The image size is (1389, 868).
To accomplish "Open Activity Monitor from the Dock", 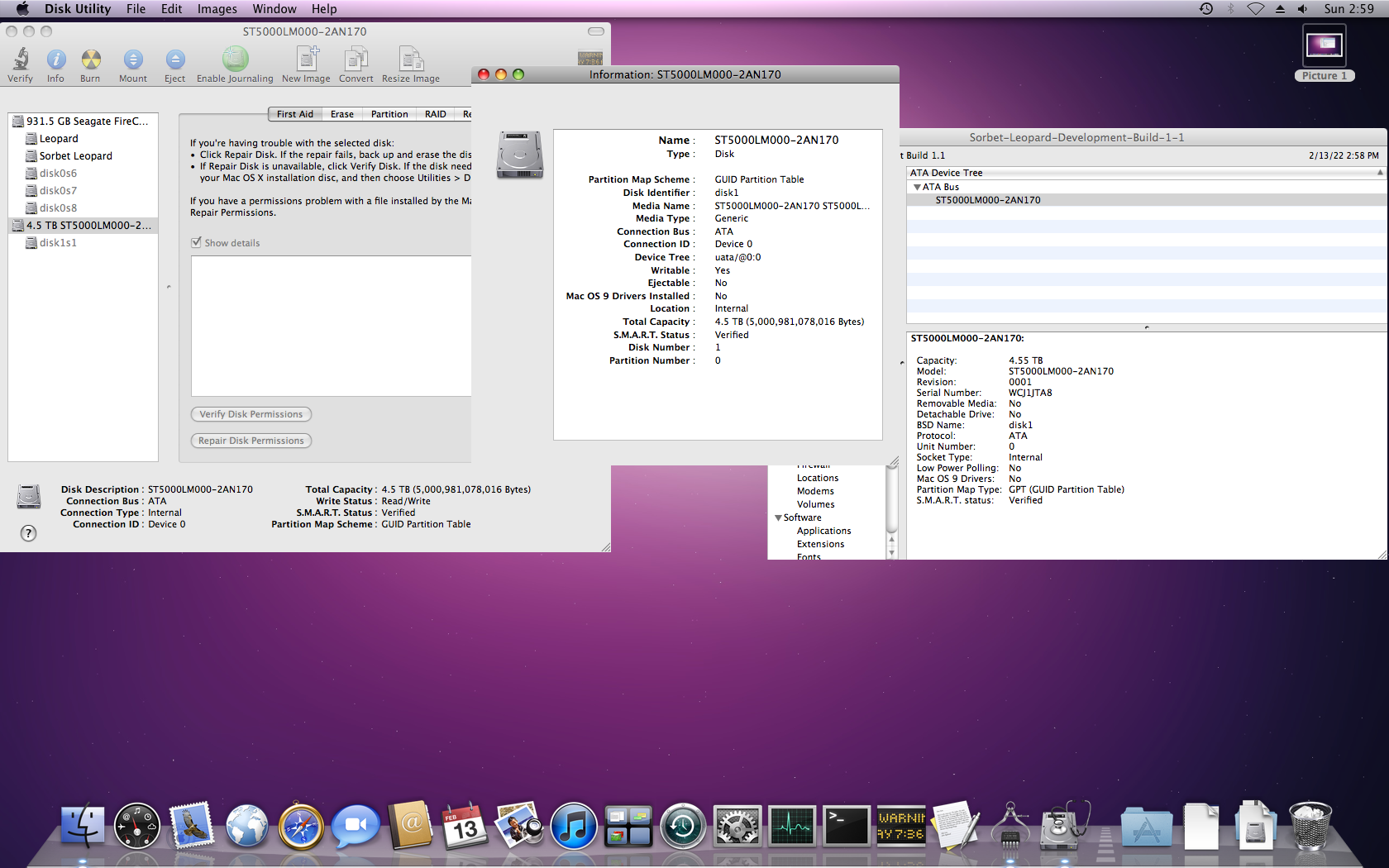I will click(792, 826).
